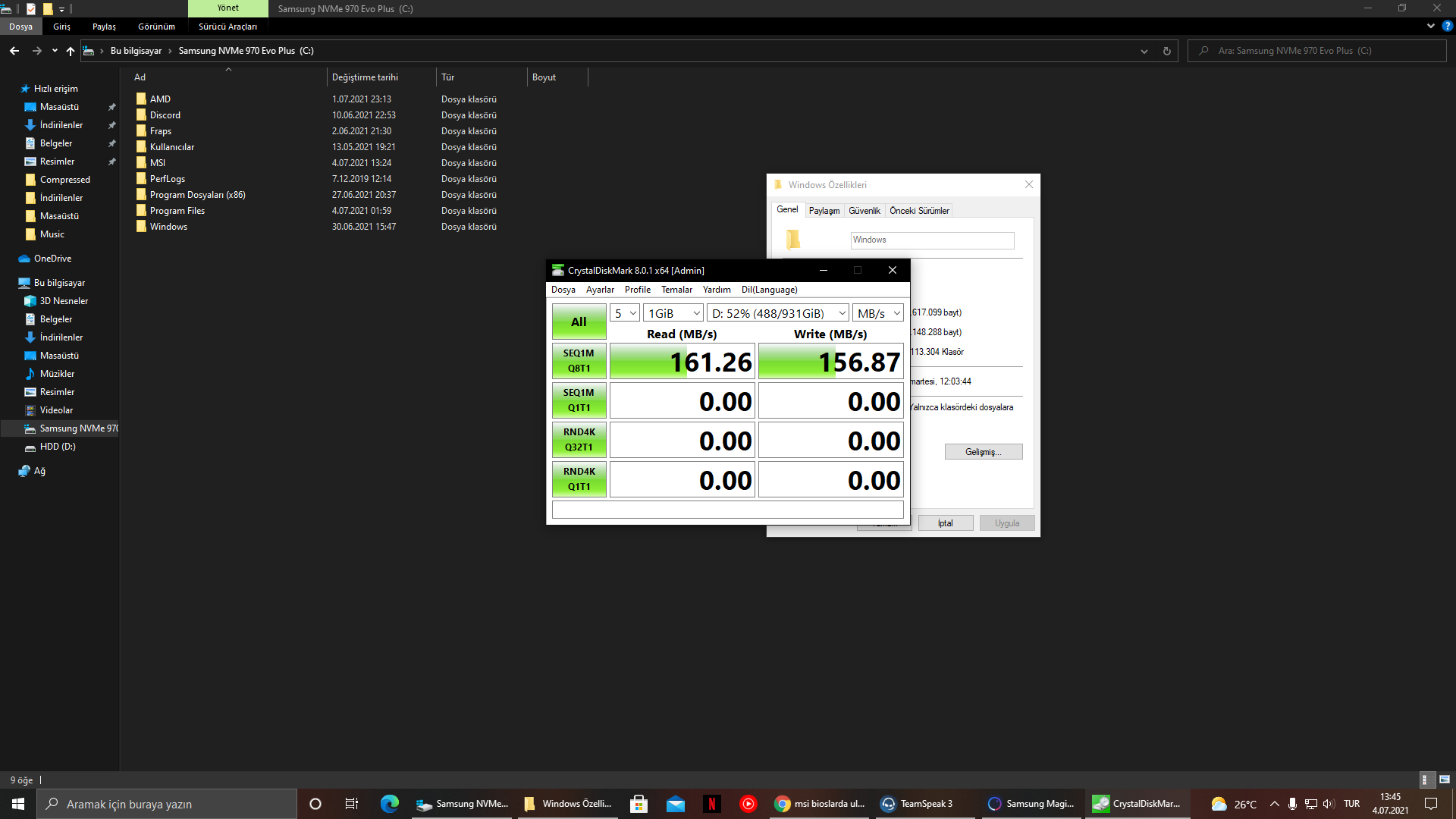1456x819 pixels.
Task: Run the RND4K Q32T1 test
Action: click(579, 440)
